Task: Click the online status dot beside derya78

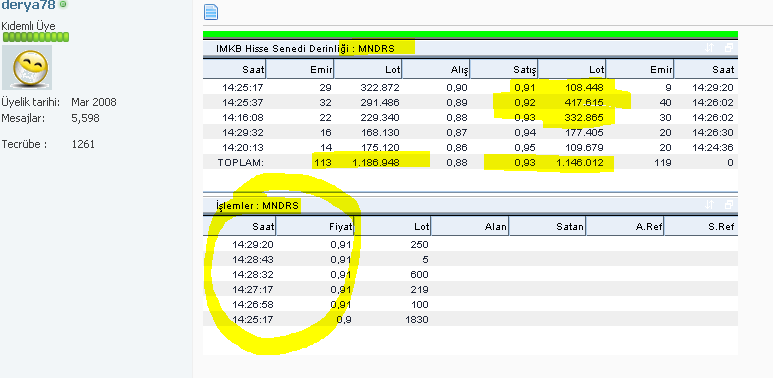Action: pos(63,4)
